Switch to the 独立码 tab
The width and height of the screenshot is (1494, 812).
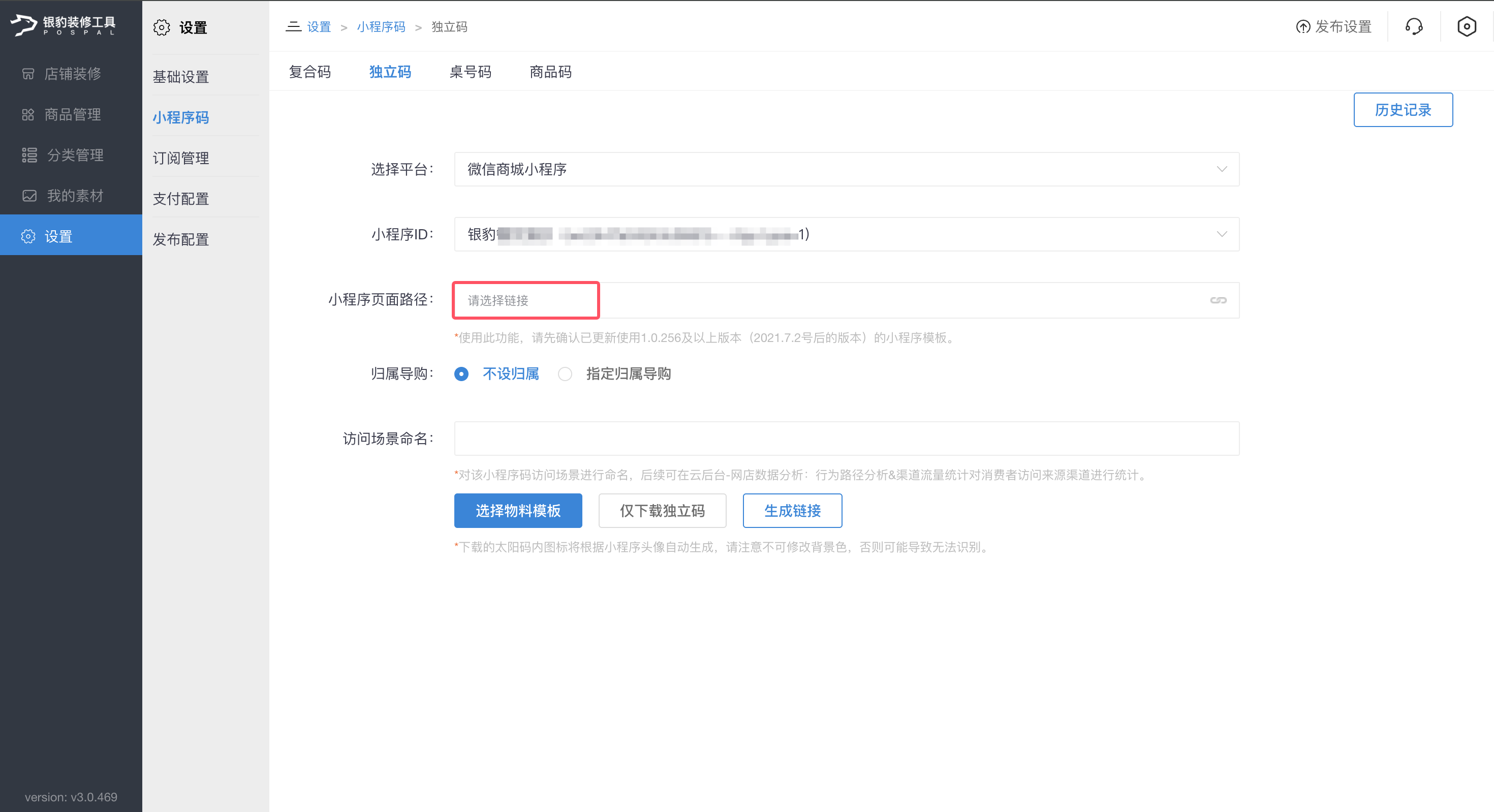[x=390, y=71]
